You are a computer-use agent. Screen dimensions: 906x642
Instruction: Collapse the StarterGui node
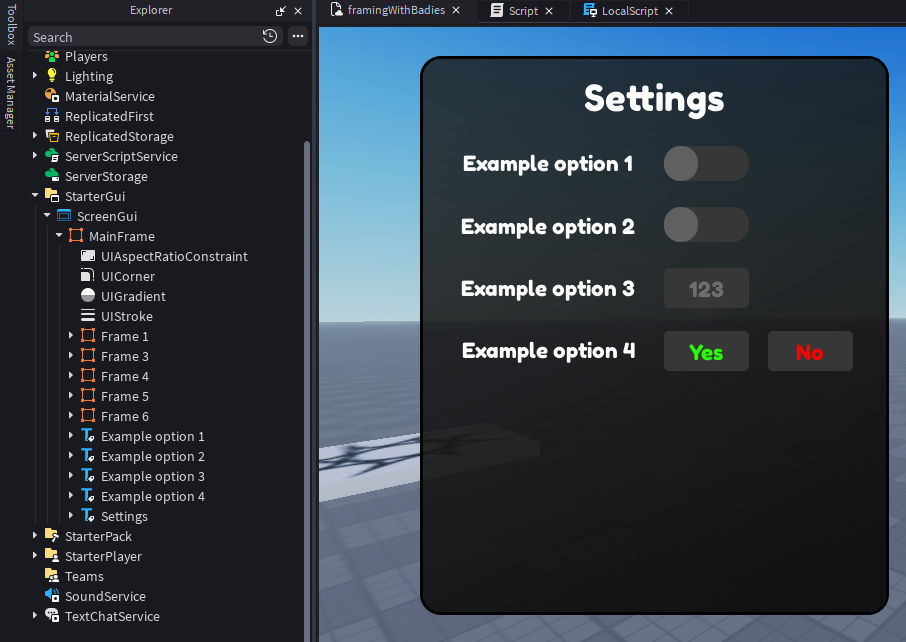point(35,195)
